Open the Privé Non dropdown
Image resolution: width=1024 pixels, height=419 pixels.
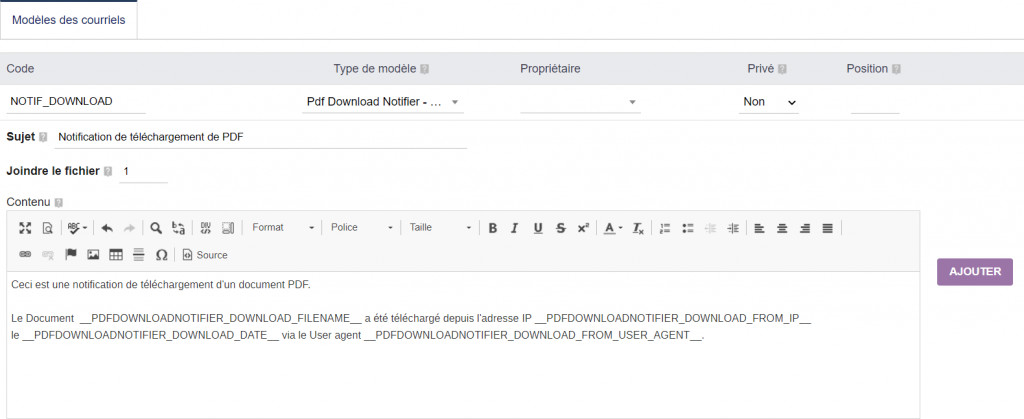coord(769,102)
